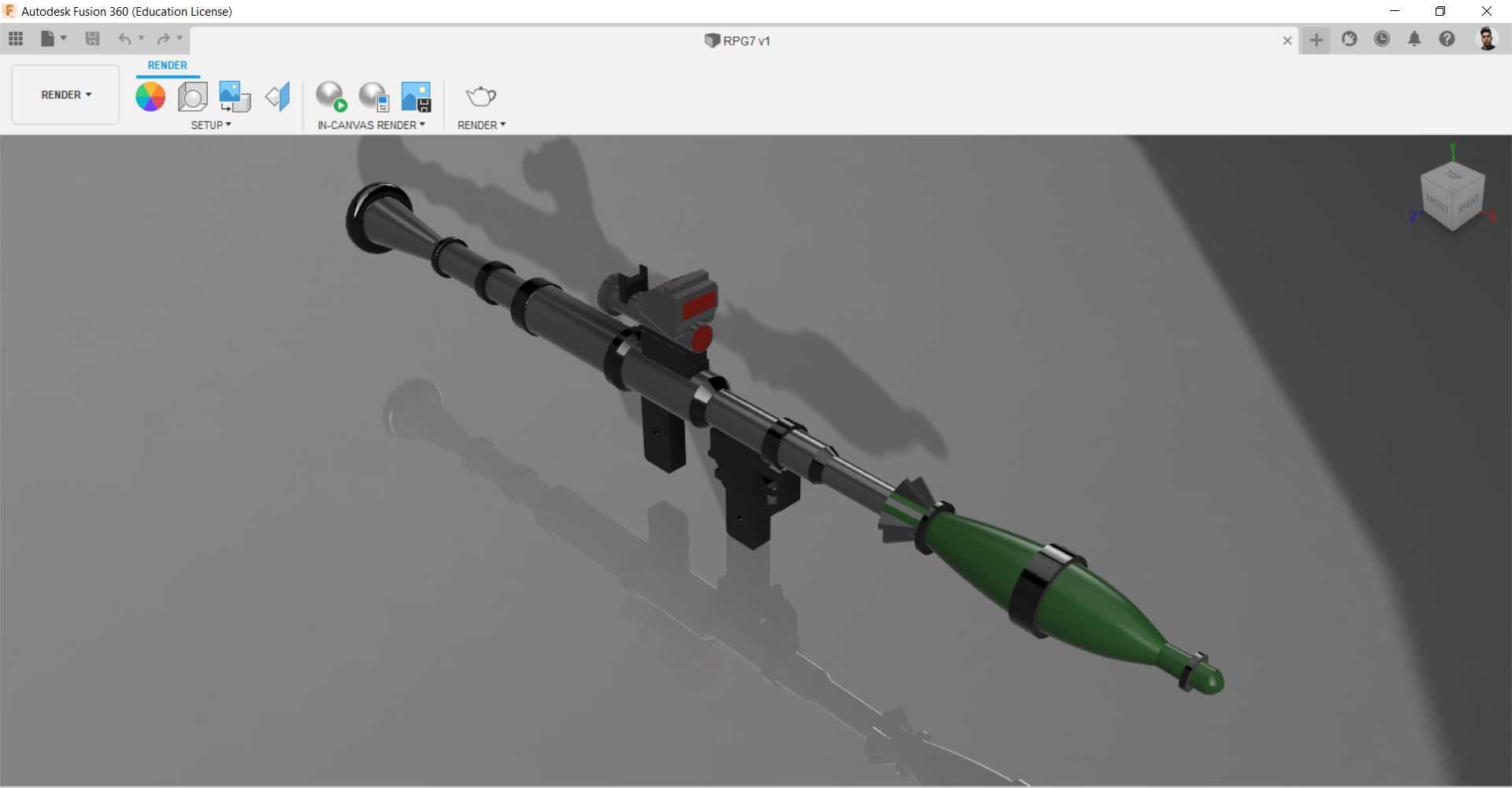The width and height of the screenshot is (1512, 788).
Task: Select the RPG7 v1 document tab
Action: [737, 41]
